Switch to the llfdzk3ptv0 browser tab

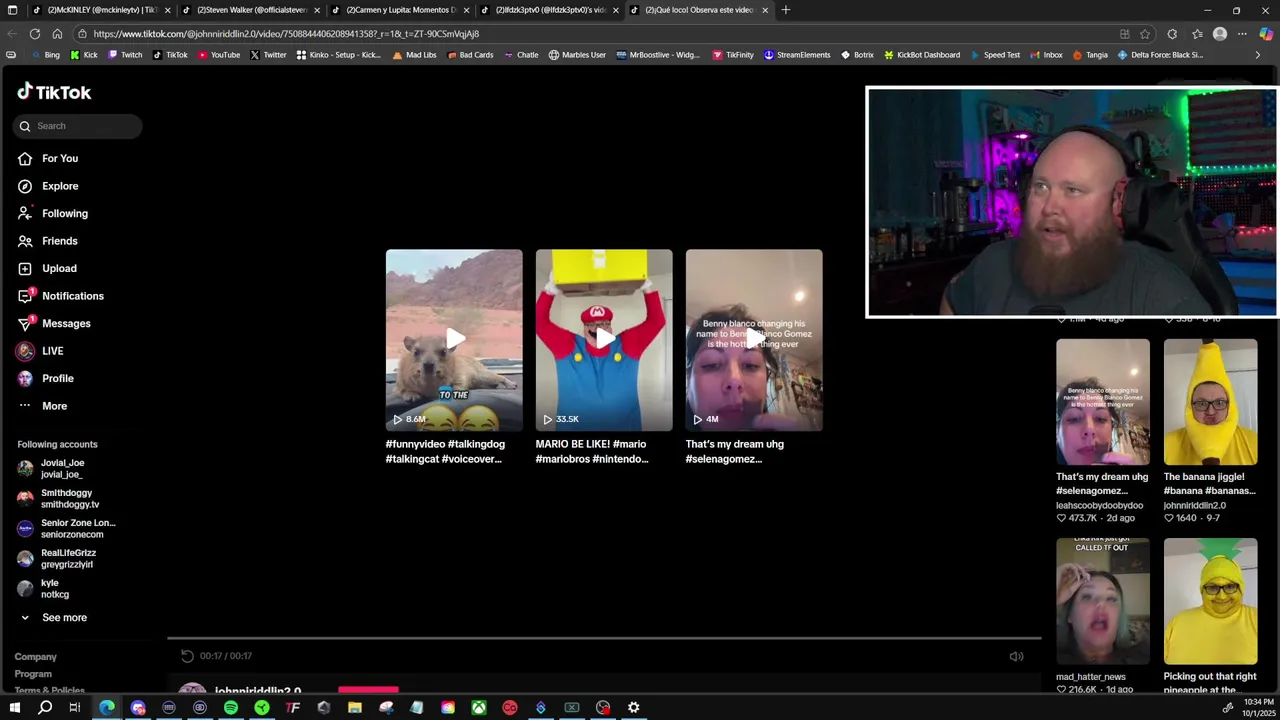[549, 10]
